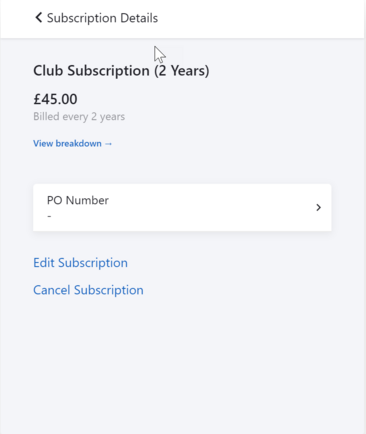Choose the Cancel Subscription link

point(88,290)
